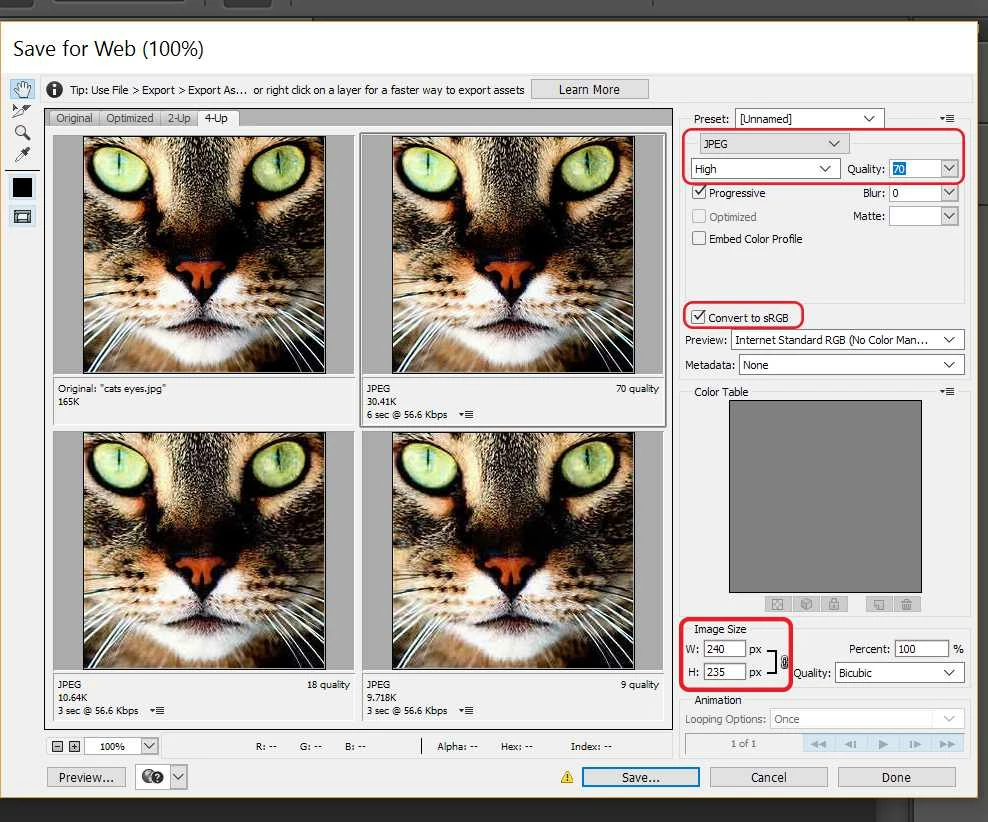Open the JPEG file format dropdown

[774, 144]
